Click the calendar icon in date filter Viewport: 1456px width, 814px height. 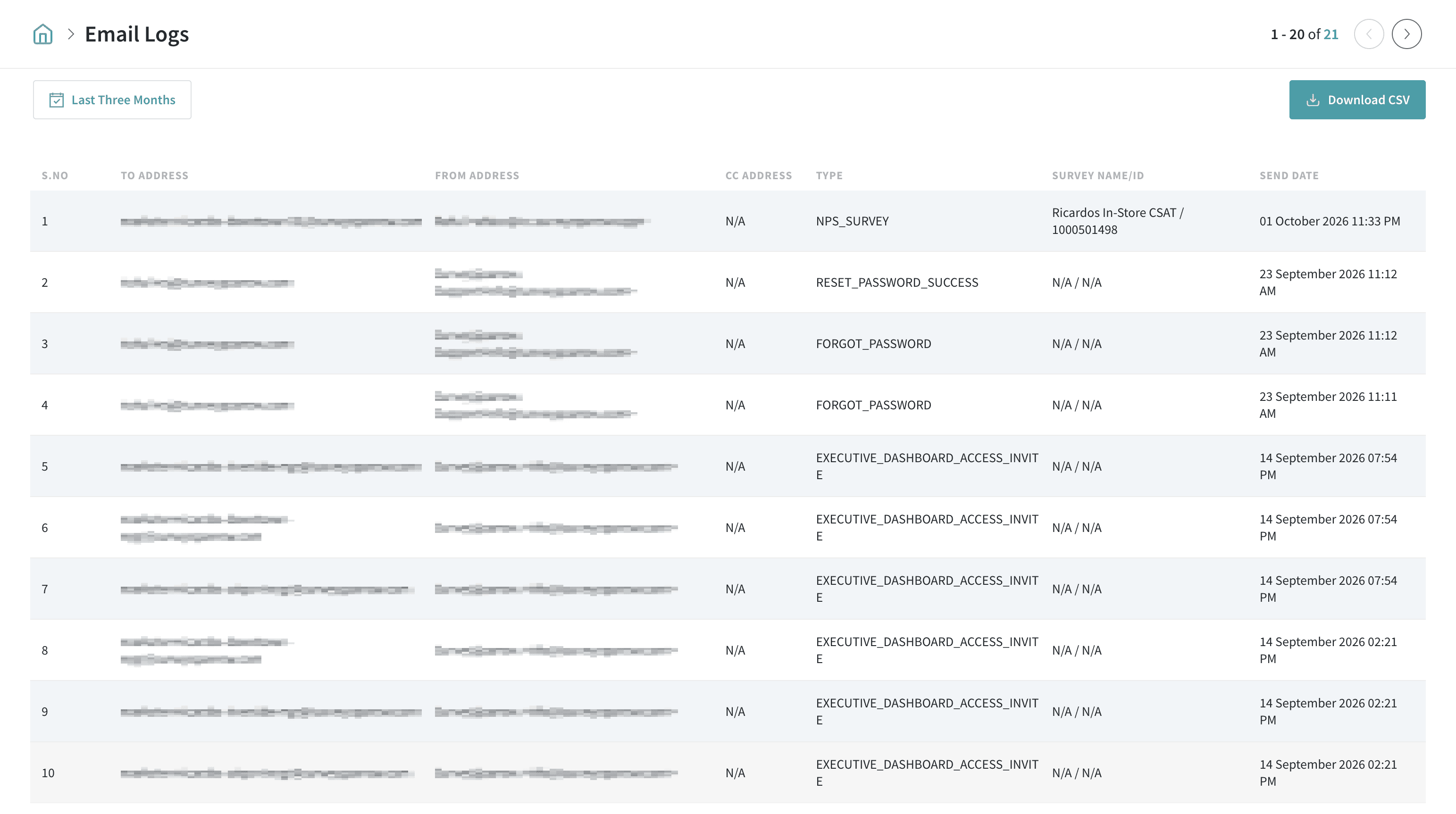[x=57, y=100]
